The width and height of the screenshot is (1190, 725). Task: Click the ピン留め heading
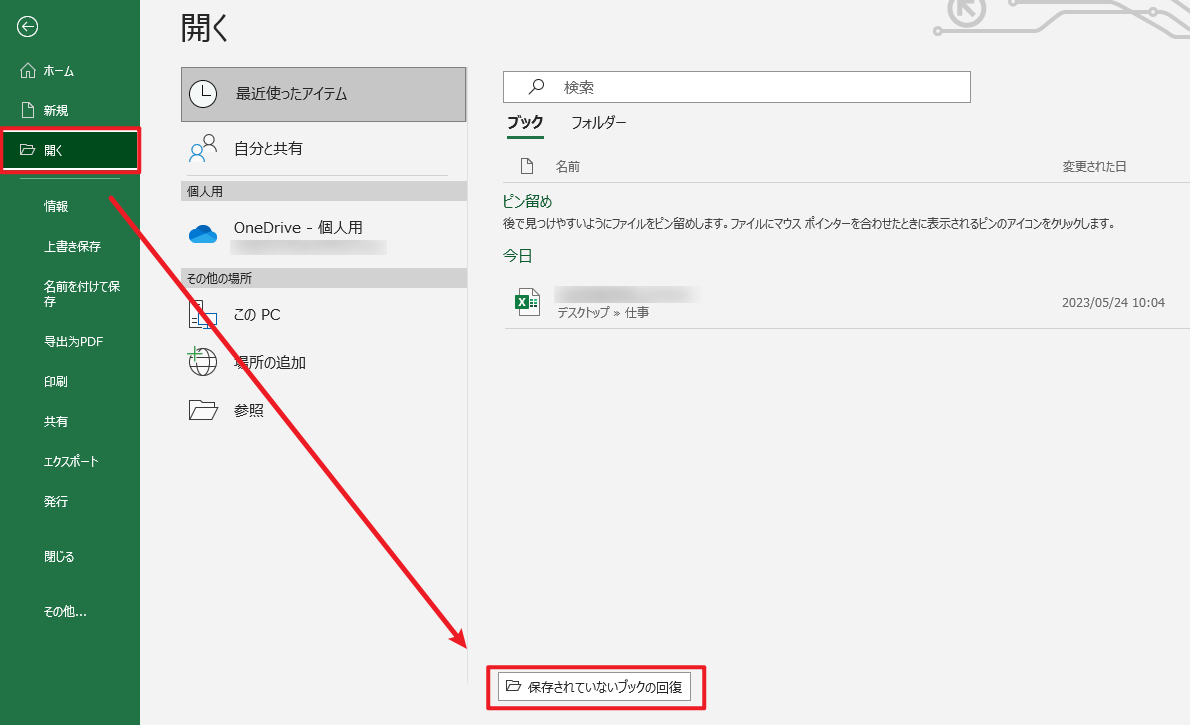click(x=527, y=201)
